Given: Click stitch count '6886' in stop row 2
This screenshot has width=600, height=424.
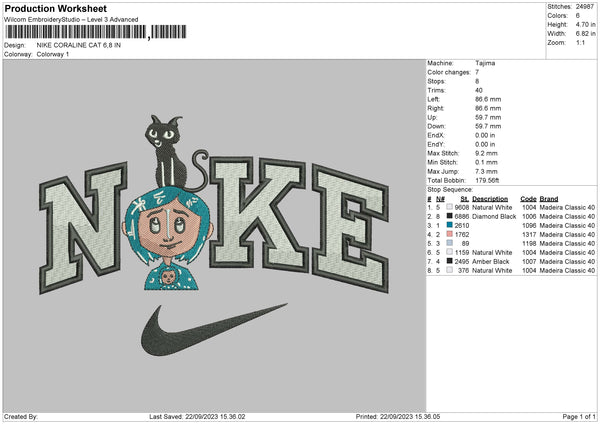Looking at the screenshot, I should click(x=462, y=217).
